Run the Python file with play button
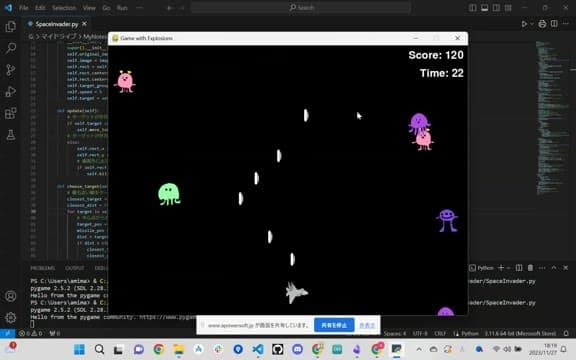 [524, 24]
